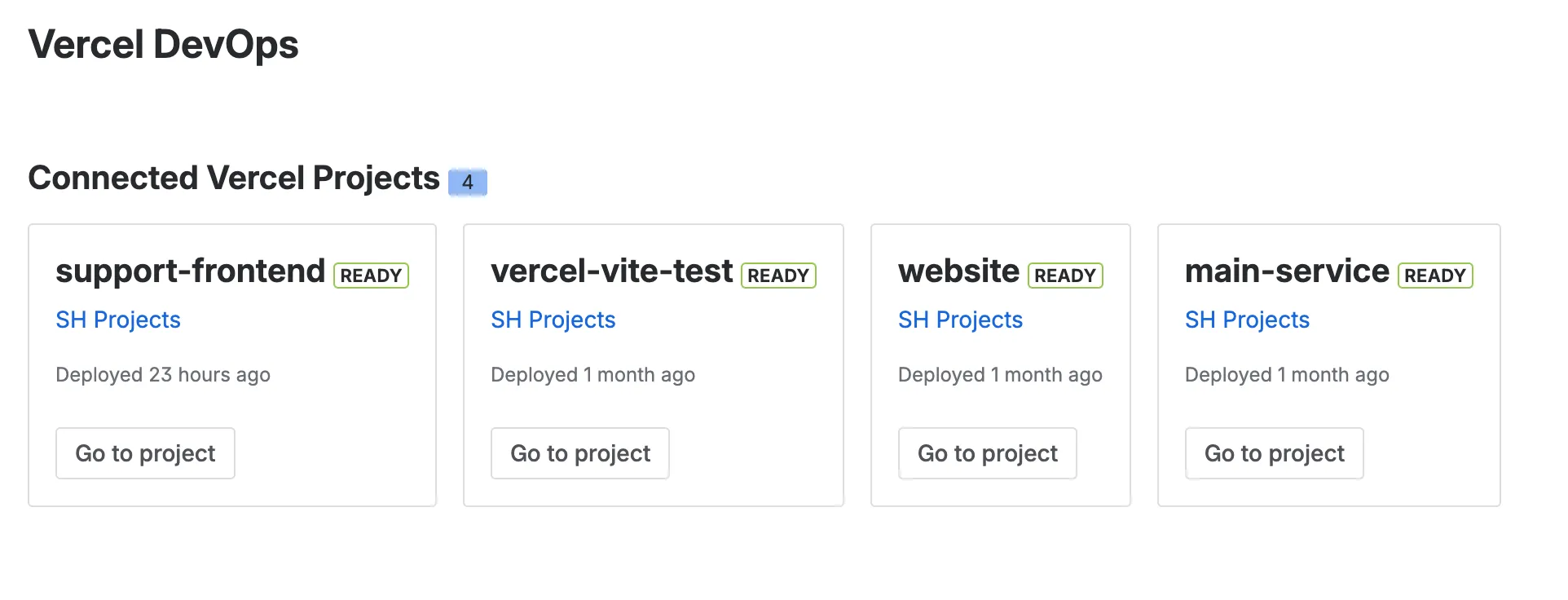1568x600 pixels.
Task: Click Go to project for vercel-vite-test
Action: 579,453
